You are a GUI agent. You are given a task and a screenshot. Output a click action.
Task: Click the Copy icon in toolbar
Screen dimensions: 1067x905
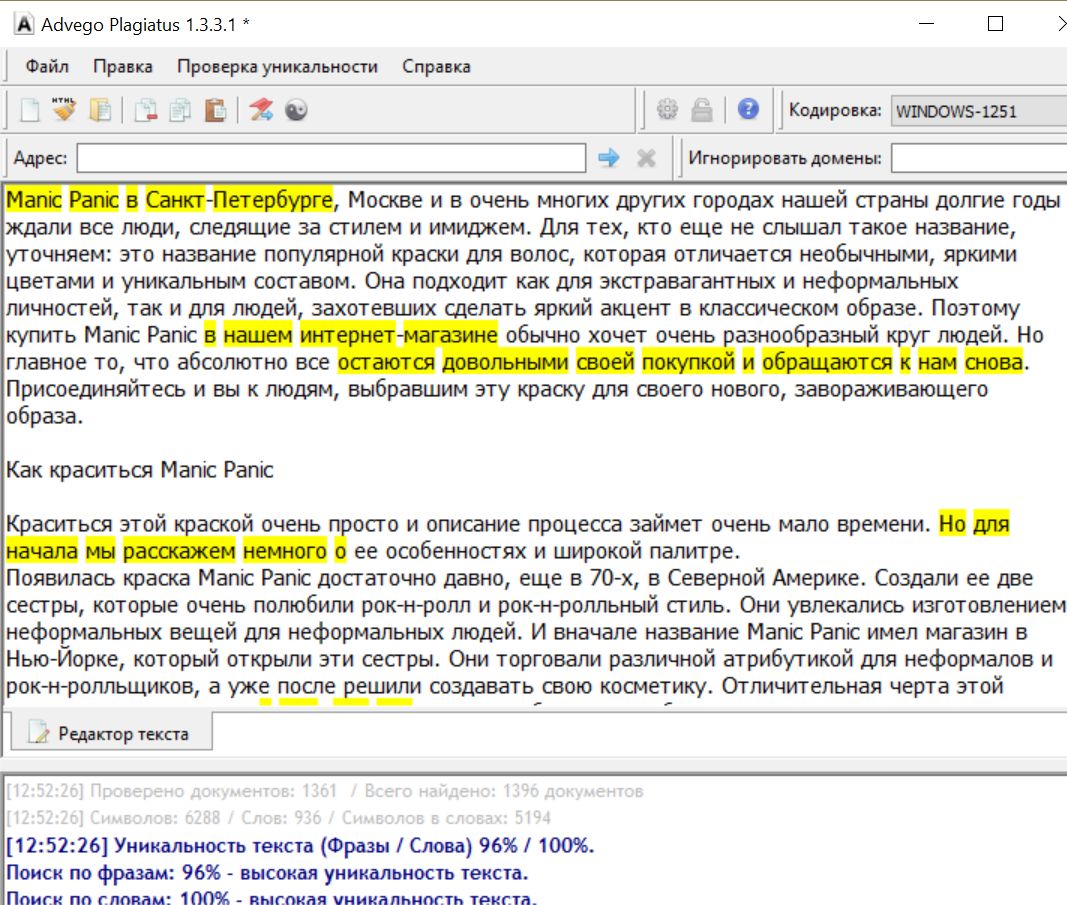click(180, 110)
